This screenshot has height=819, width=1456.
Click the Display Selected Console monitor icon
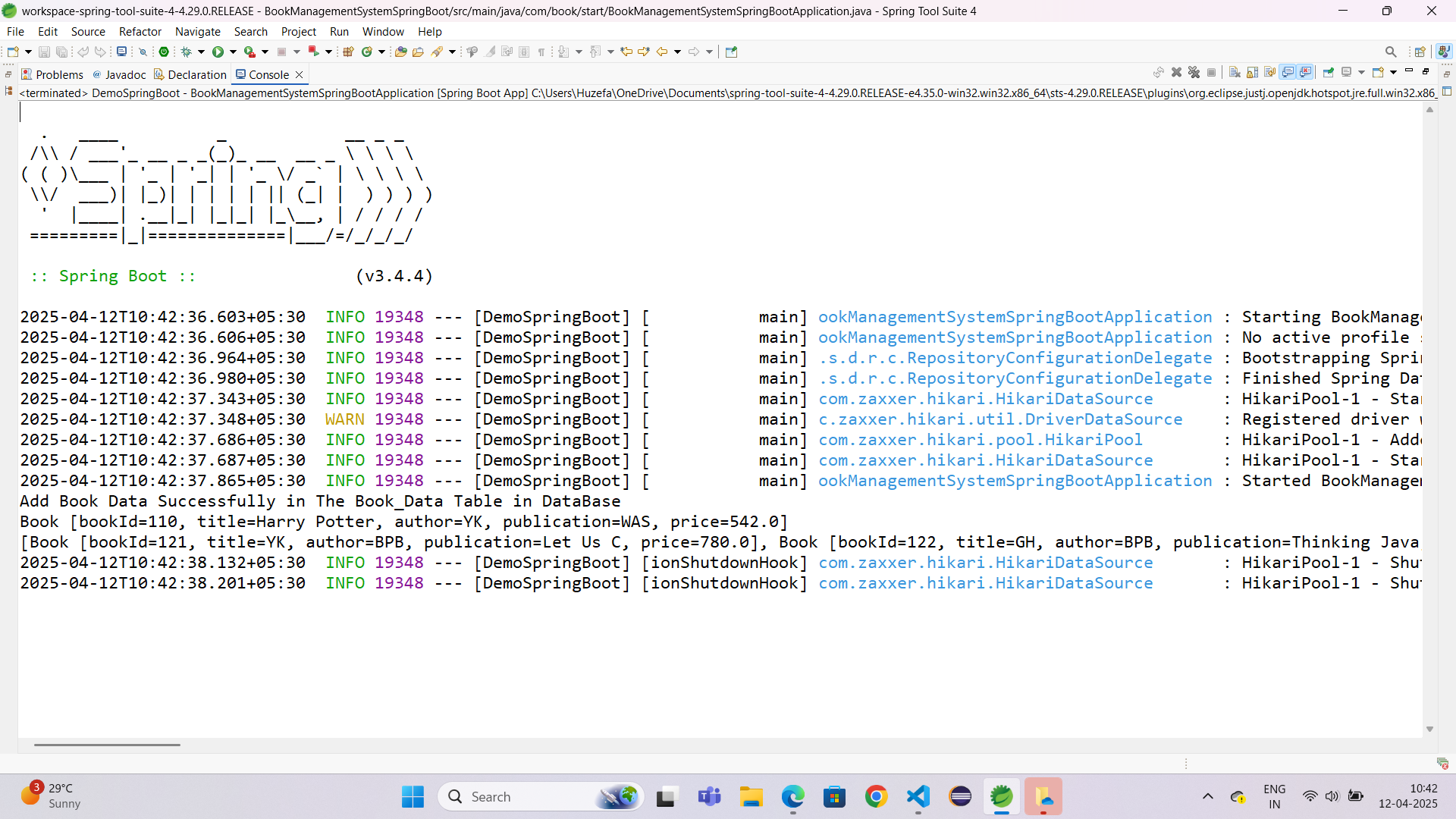click(1347, 72)
